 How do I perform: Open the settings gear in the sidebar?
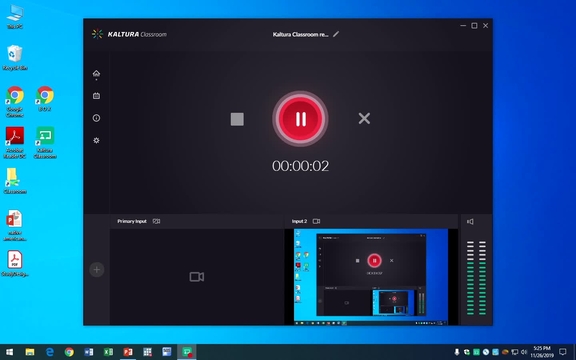coord(96,140)
